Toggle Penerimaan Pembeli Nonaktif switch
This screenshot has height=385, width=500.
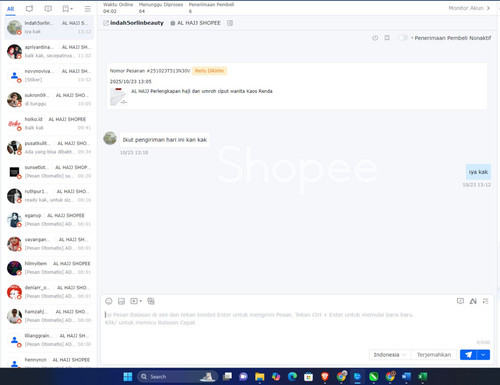[403, 38]
